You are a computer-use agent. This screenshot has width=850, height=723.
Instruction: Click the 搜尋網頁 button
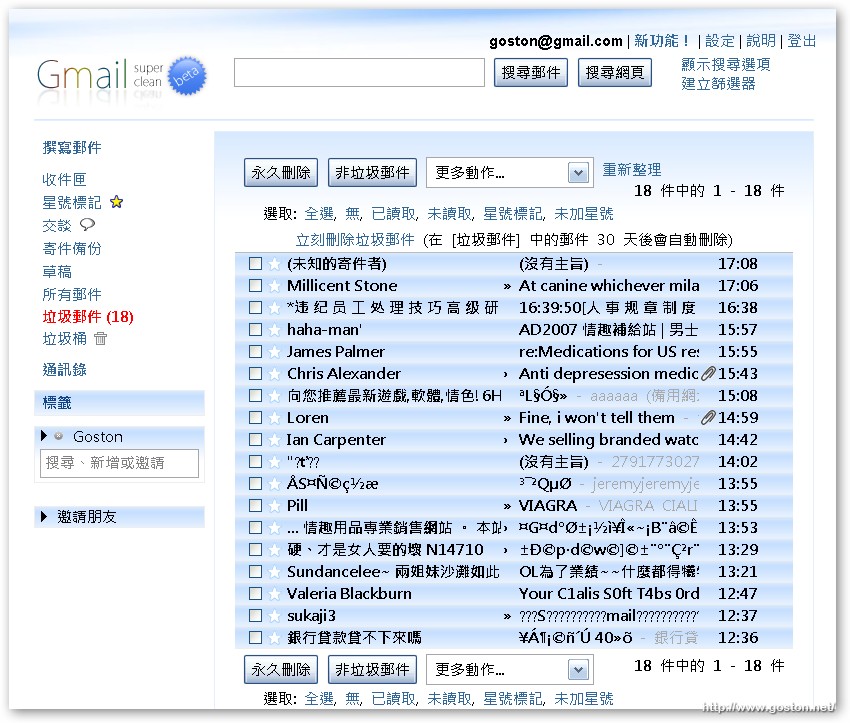[x=615, y=73]
